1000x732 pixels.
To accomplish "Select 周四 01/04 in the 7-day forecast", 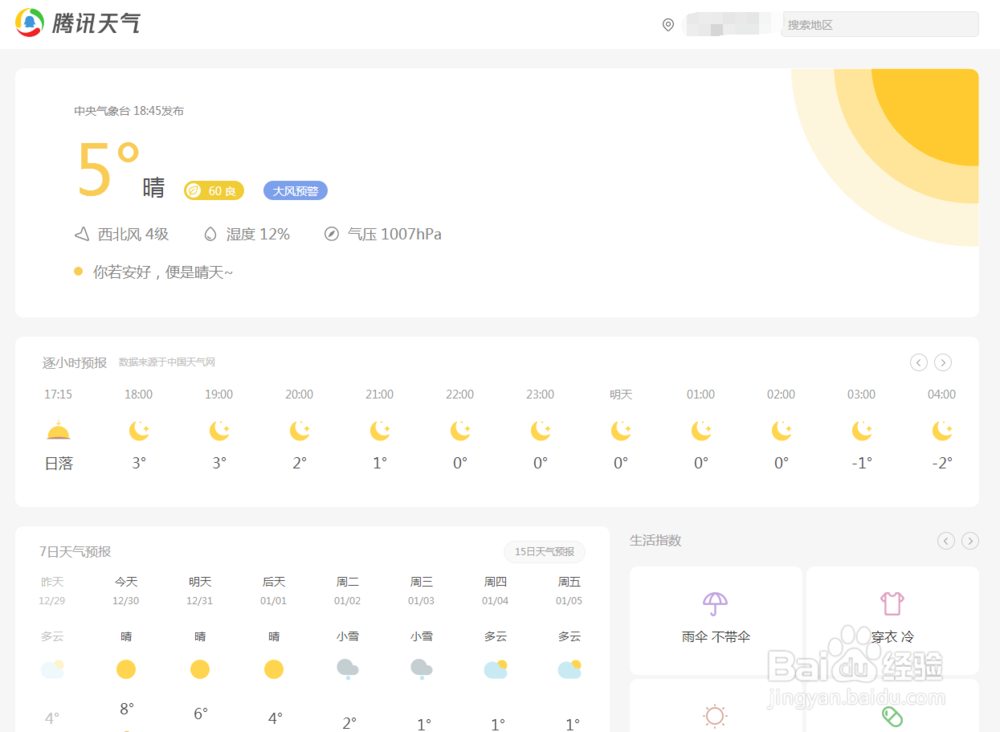I will 495,591.
